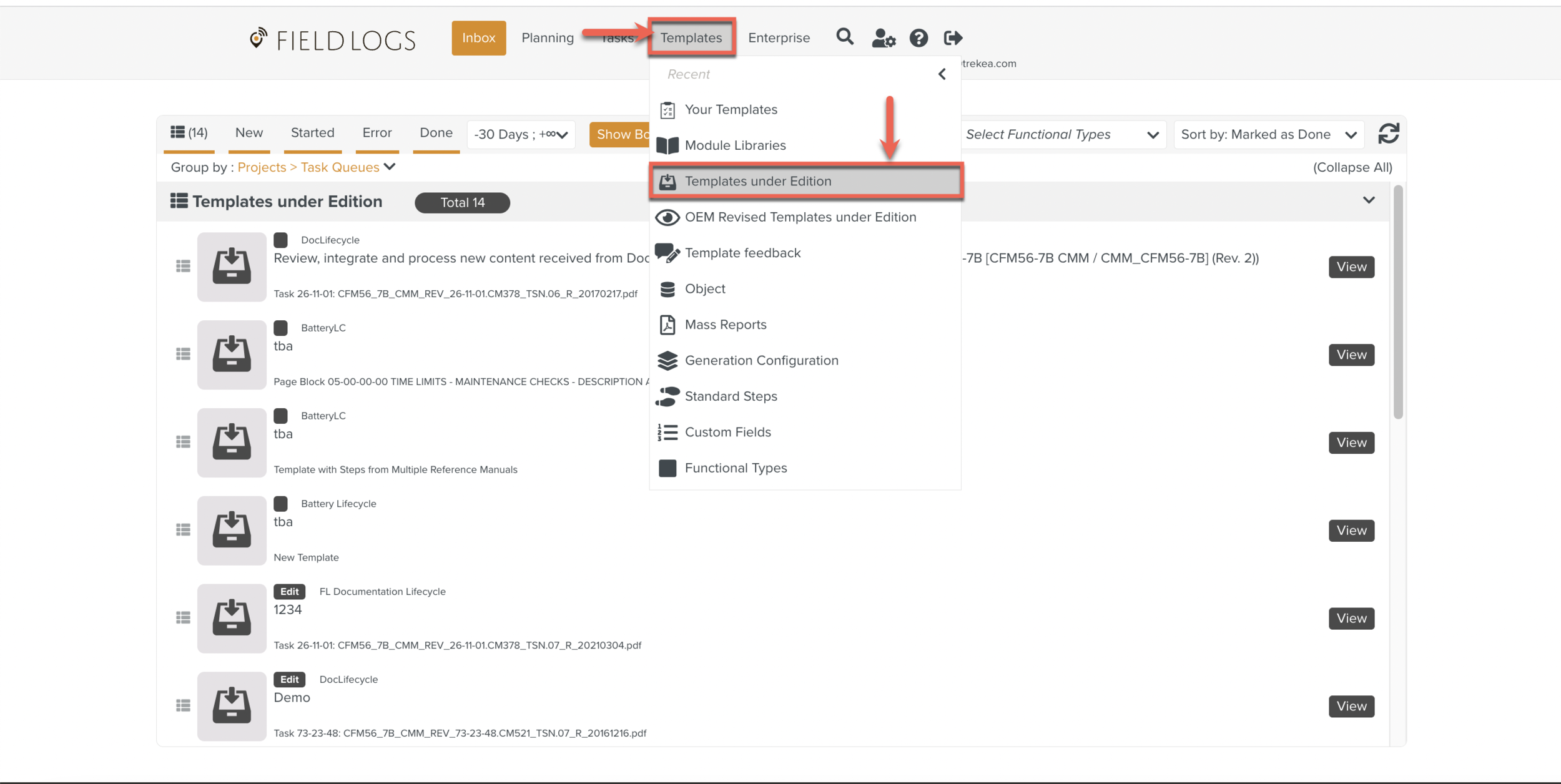
Task: Open user settings gear icon
Action: pyautogui.click(x=883, y=38)
